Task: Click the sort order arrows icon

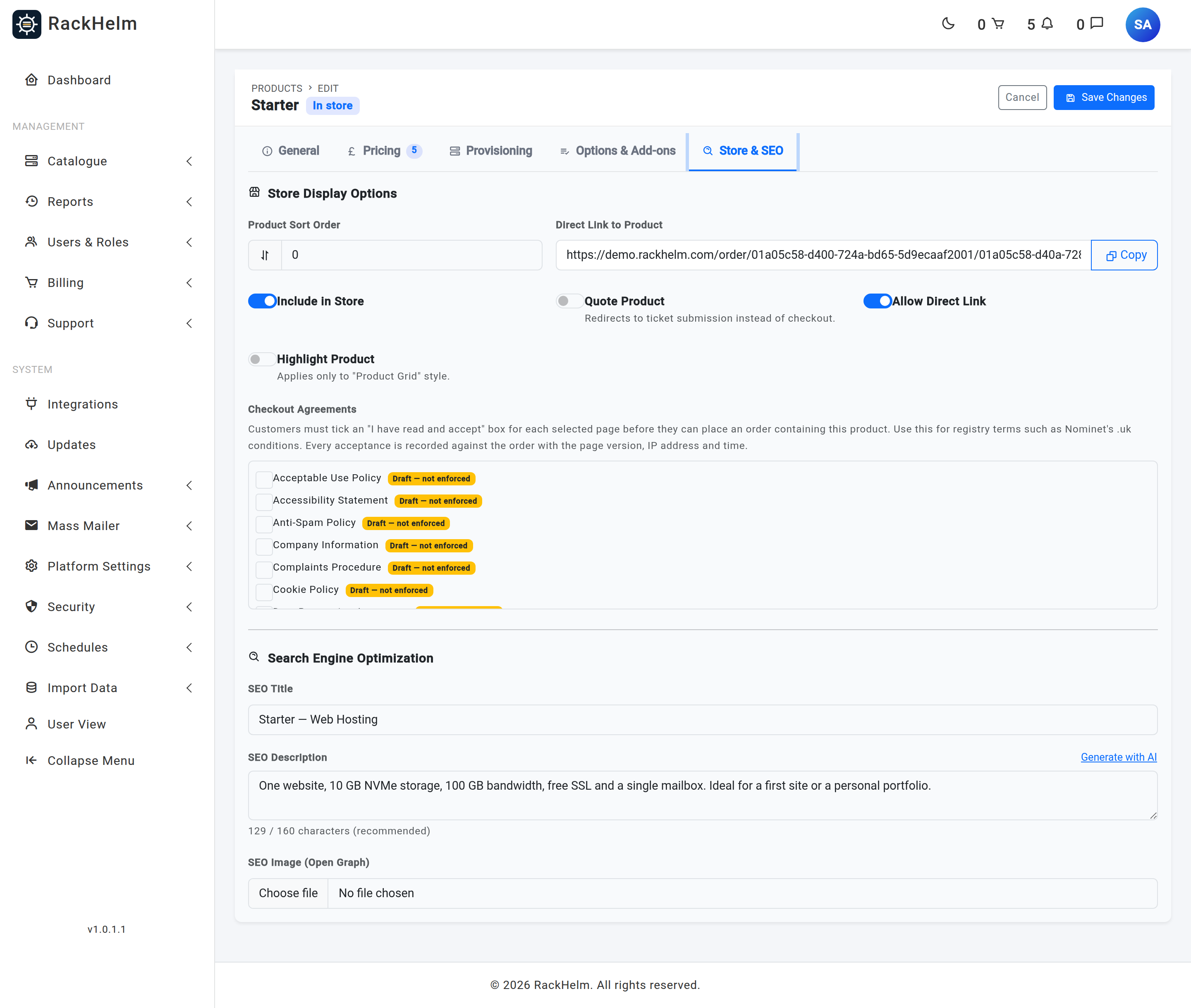Action: 265,255
